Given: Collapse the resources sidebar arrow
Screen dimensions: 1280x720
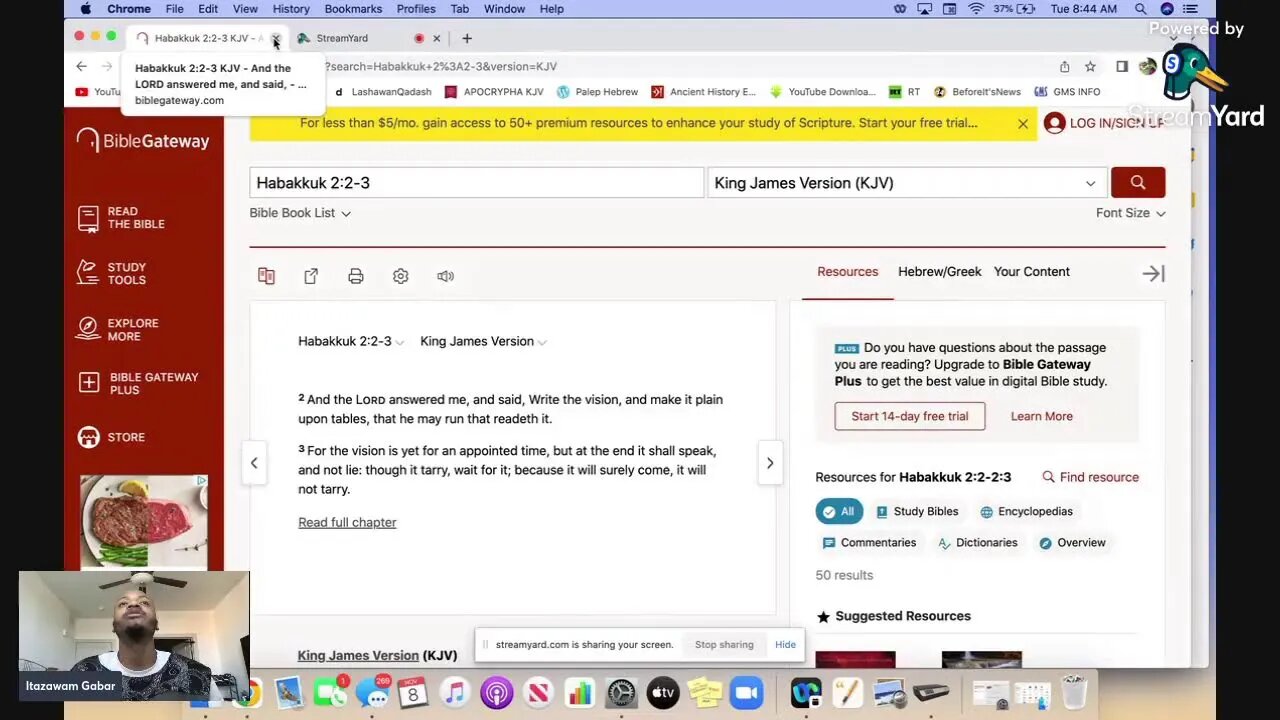Looking at the screenshot, I should 1153,273.
